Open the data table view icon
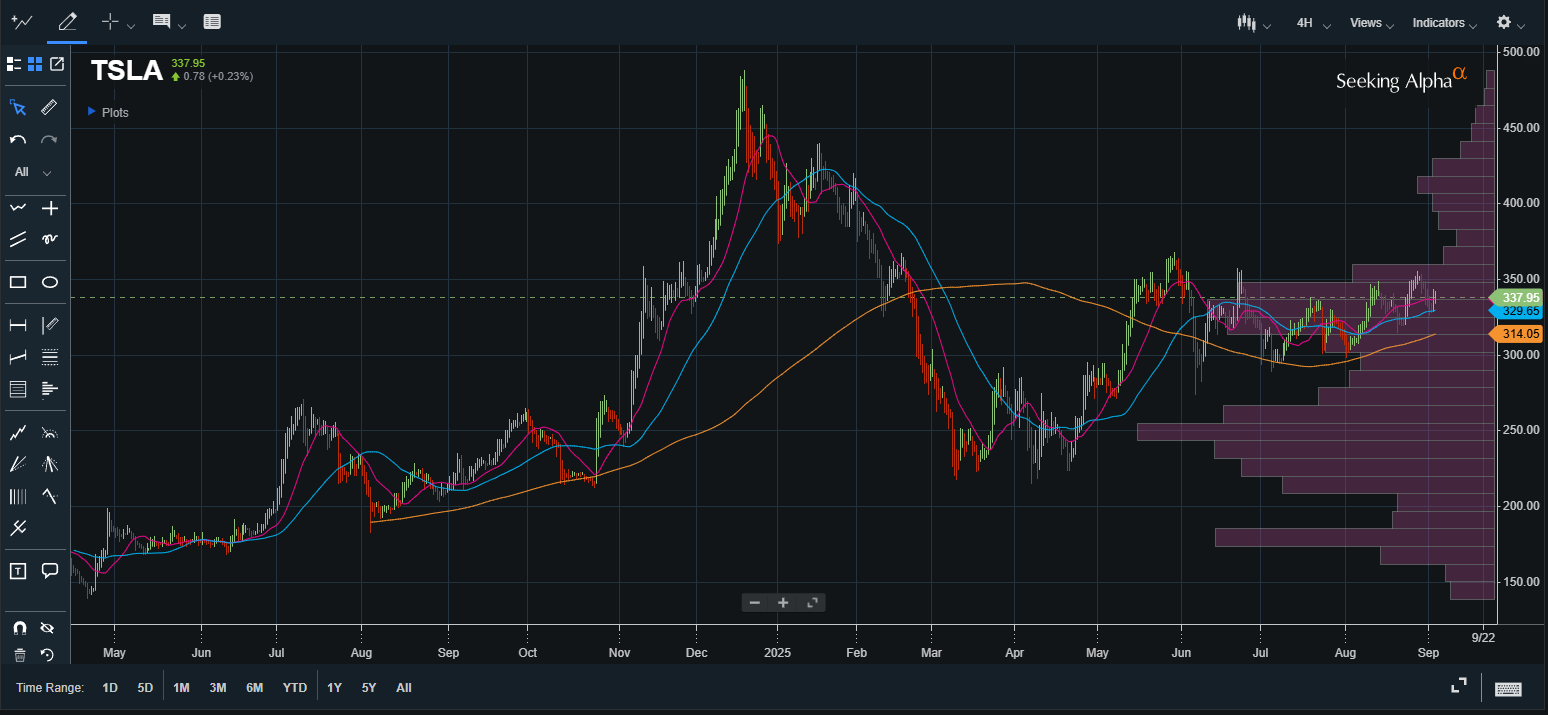This screenshot has height=715, width=1548. pos(212,21)
